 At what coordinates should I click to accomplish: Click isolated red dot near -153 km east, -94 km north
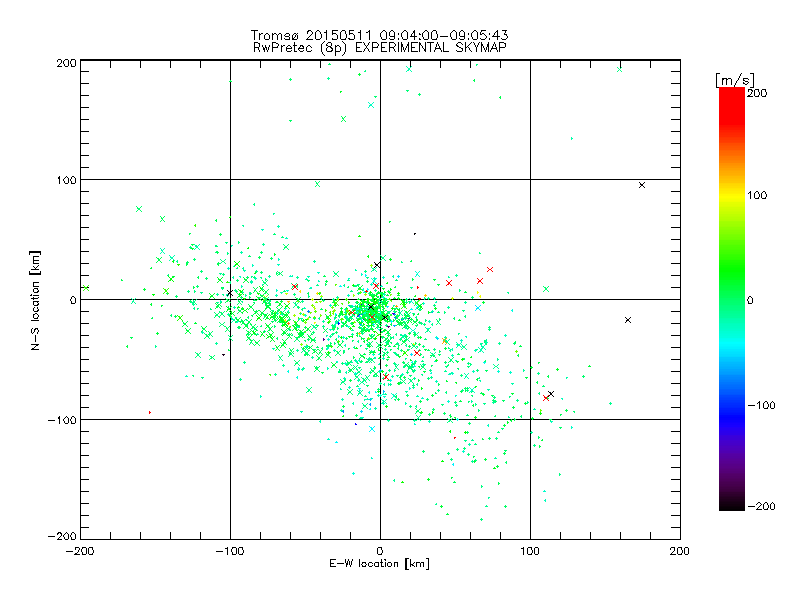(149, 412)
